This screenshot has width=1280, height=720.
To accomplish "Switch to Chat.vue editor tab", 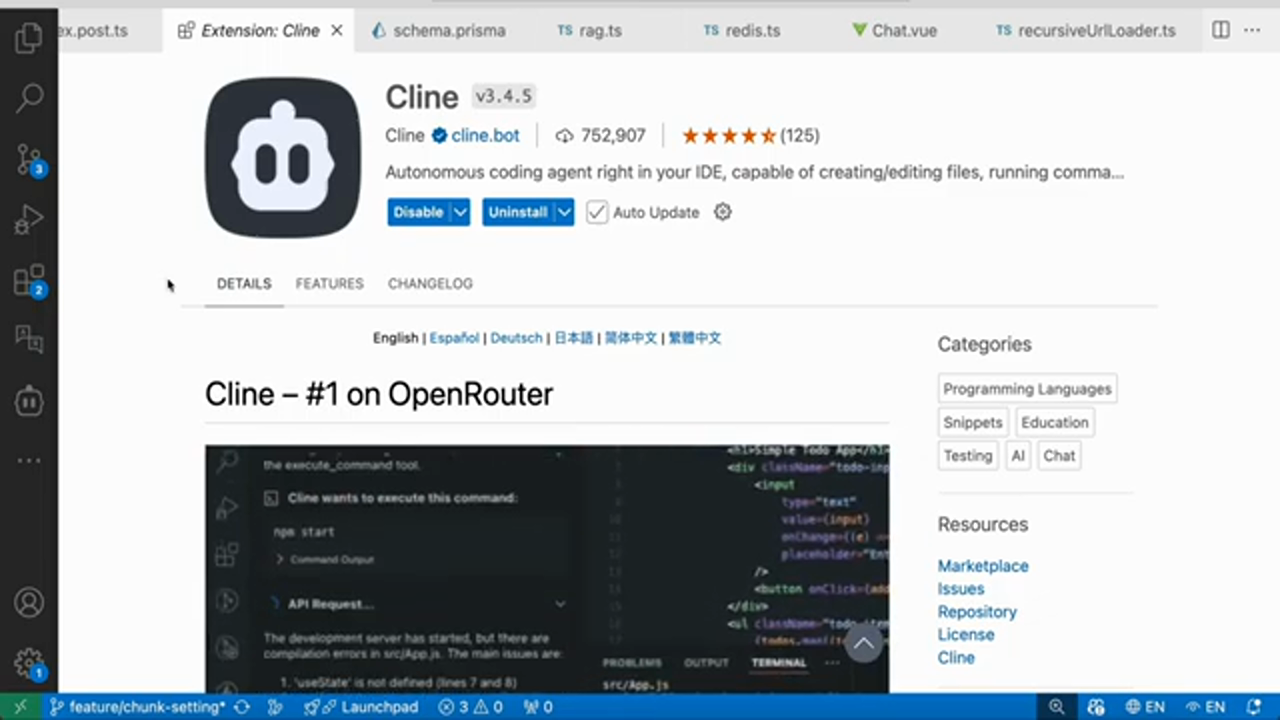I will coord(894,31).
